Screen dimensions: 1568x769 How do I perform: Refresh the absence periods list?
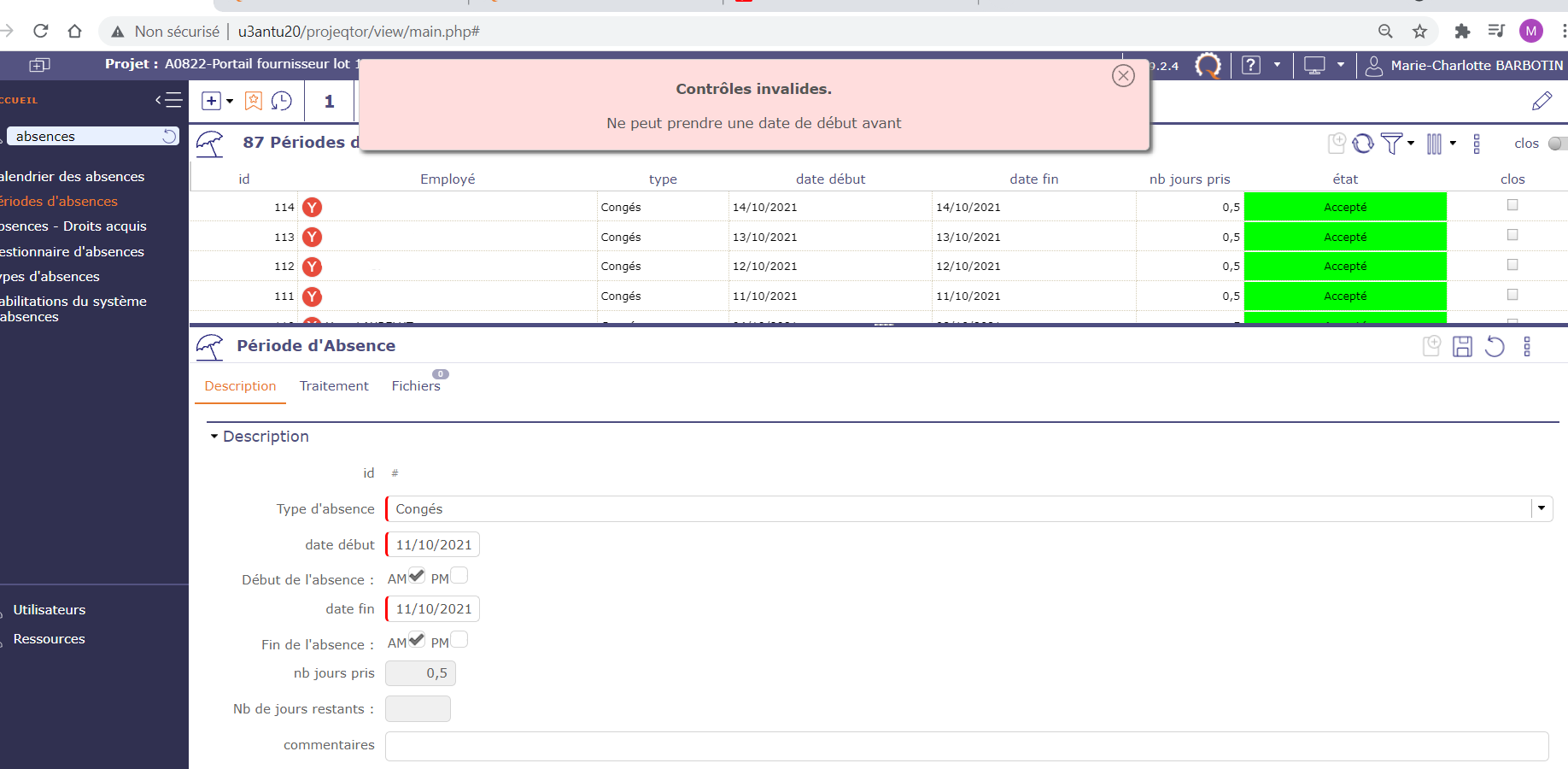click(1363, 144)
